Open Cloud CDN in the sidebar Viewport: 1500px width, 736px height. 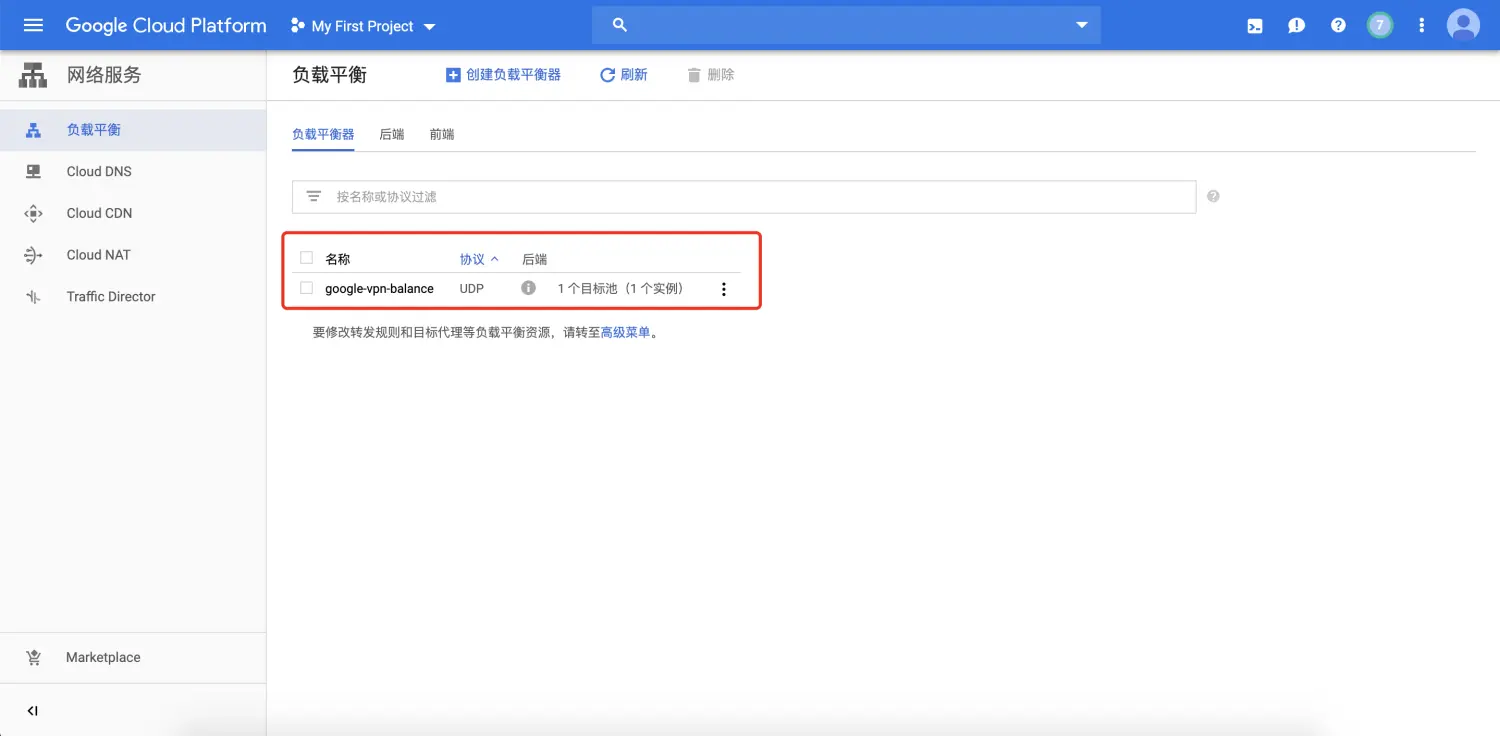click(x=133, y=213)
